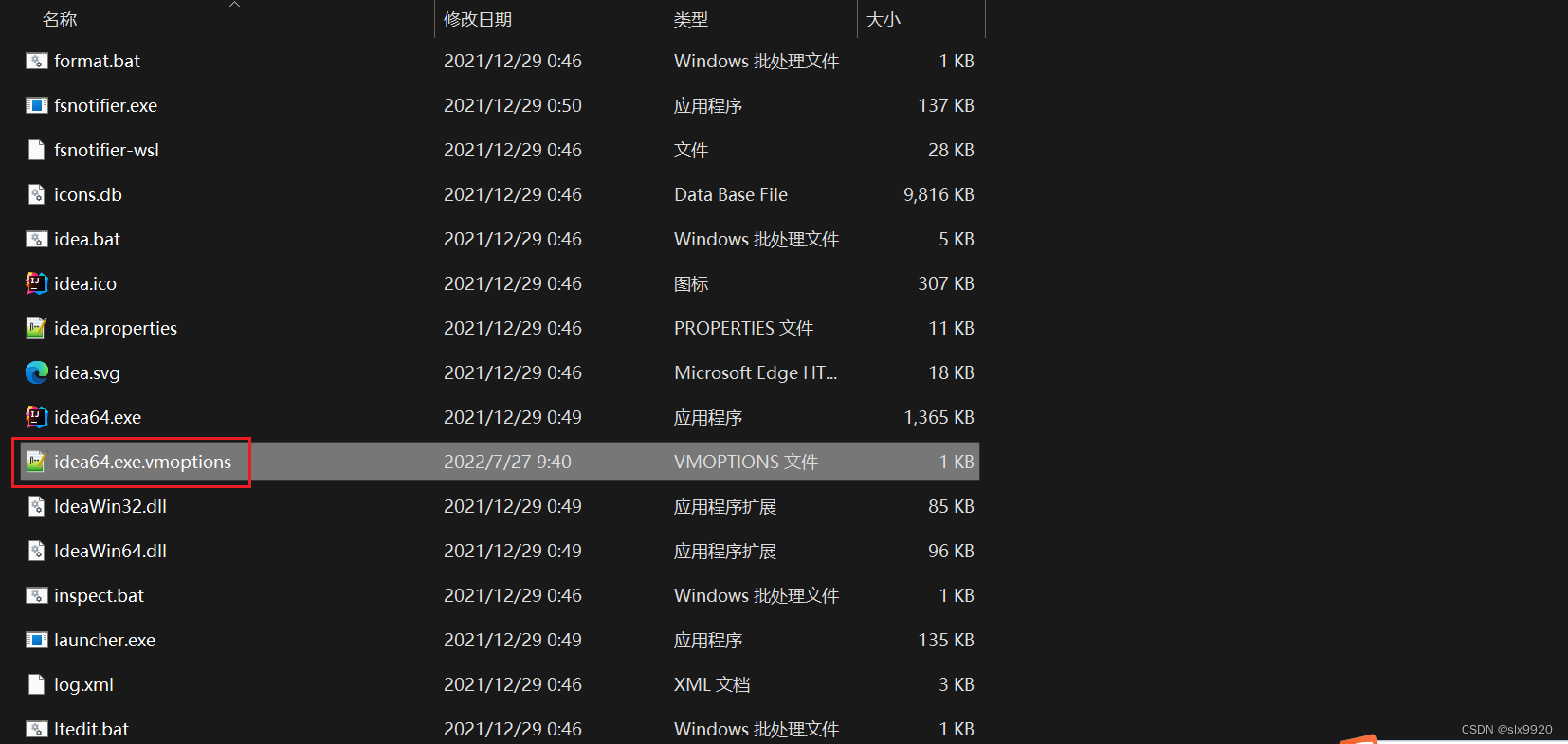Click the 2022/7/27 9:40 modified date
This screenshot has height=744, width=1568.
(507, 462)
